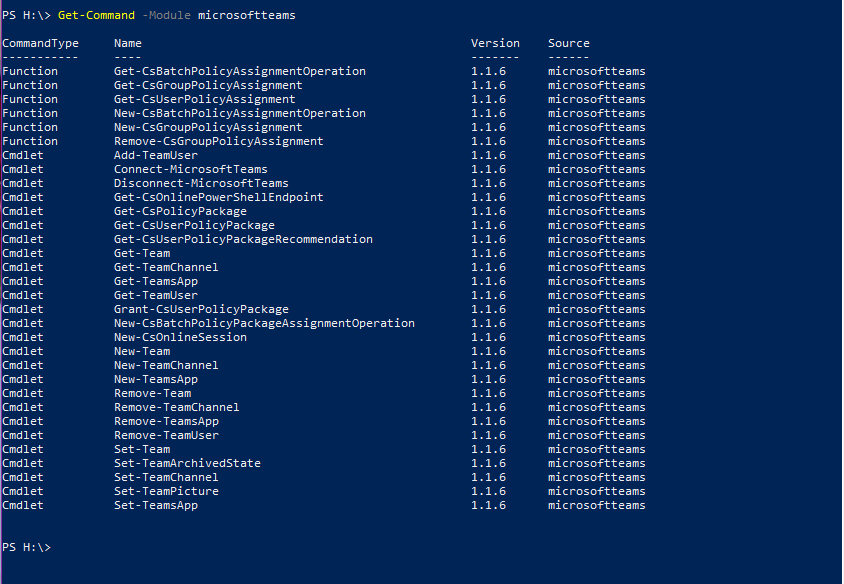The image size is (844, 584).
Task: Click the microsoftteams module argument
Action: point(247,15)
